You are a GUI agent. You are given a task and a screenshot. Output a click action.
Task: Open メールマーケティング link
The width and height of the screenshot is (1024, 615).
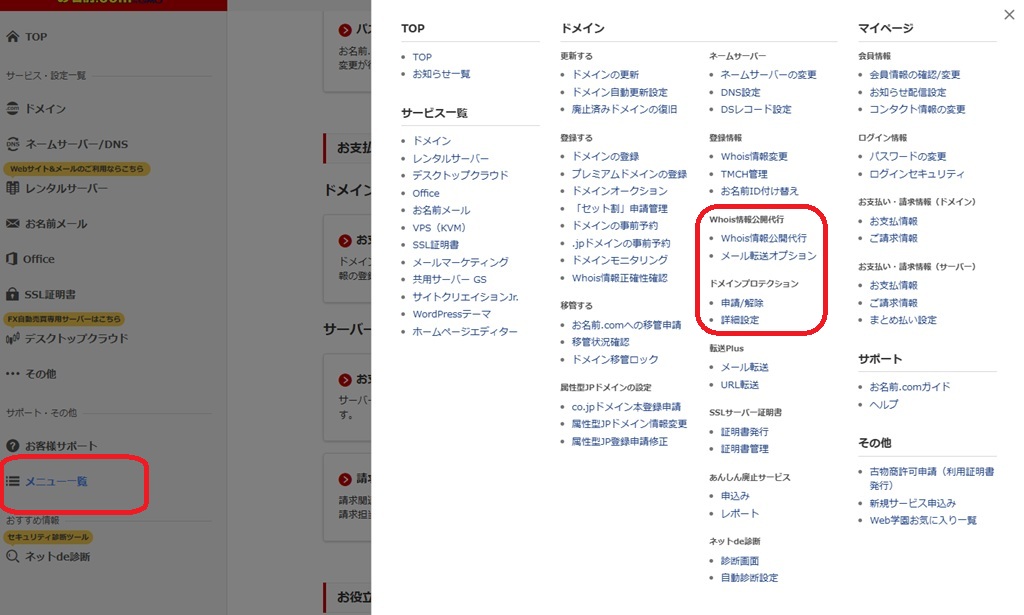coord(460,262)
